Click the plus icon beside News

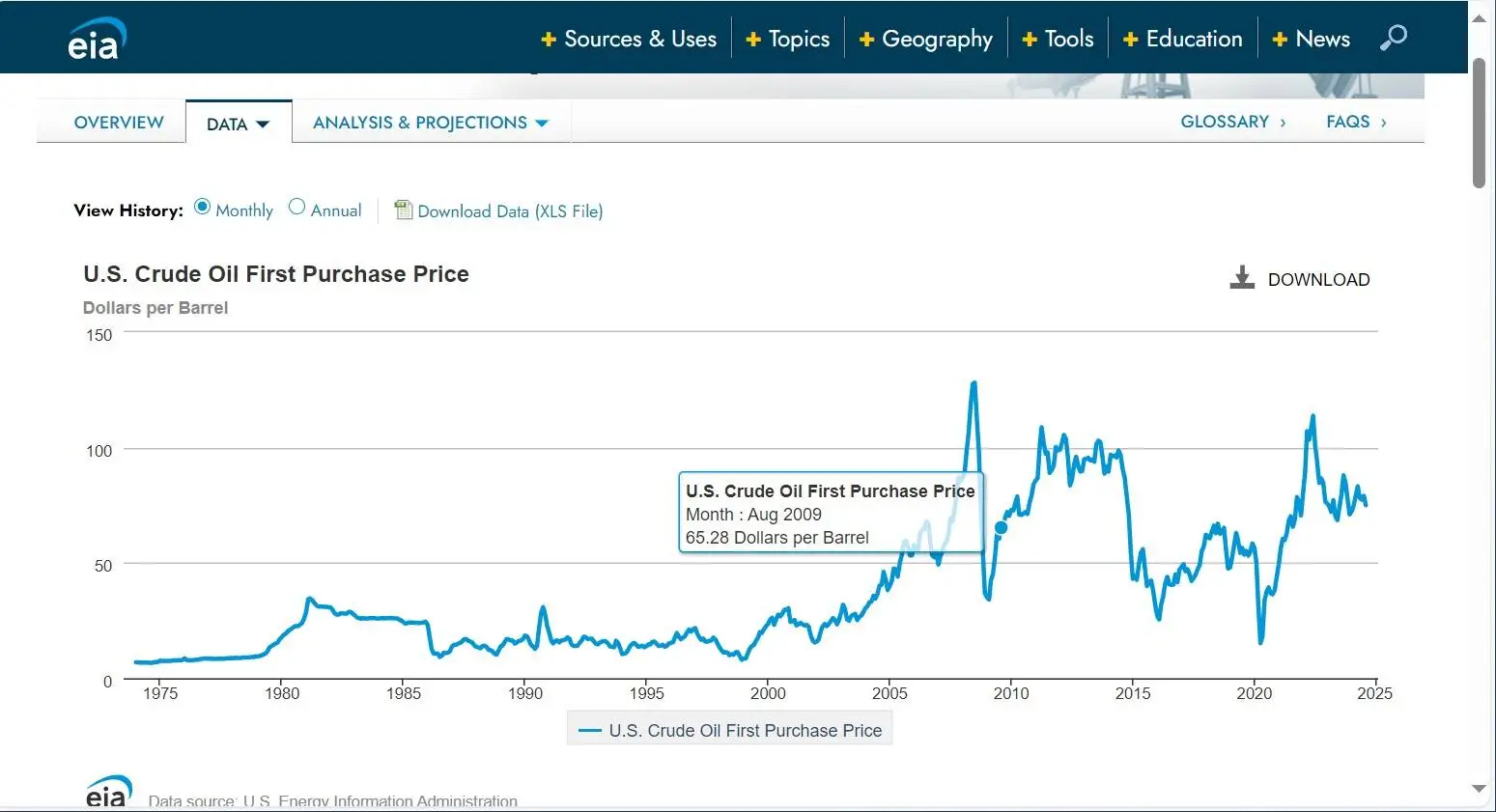(x=1280, y=40)
